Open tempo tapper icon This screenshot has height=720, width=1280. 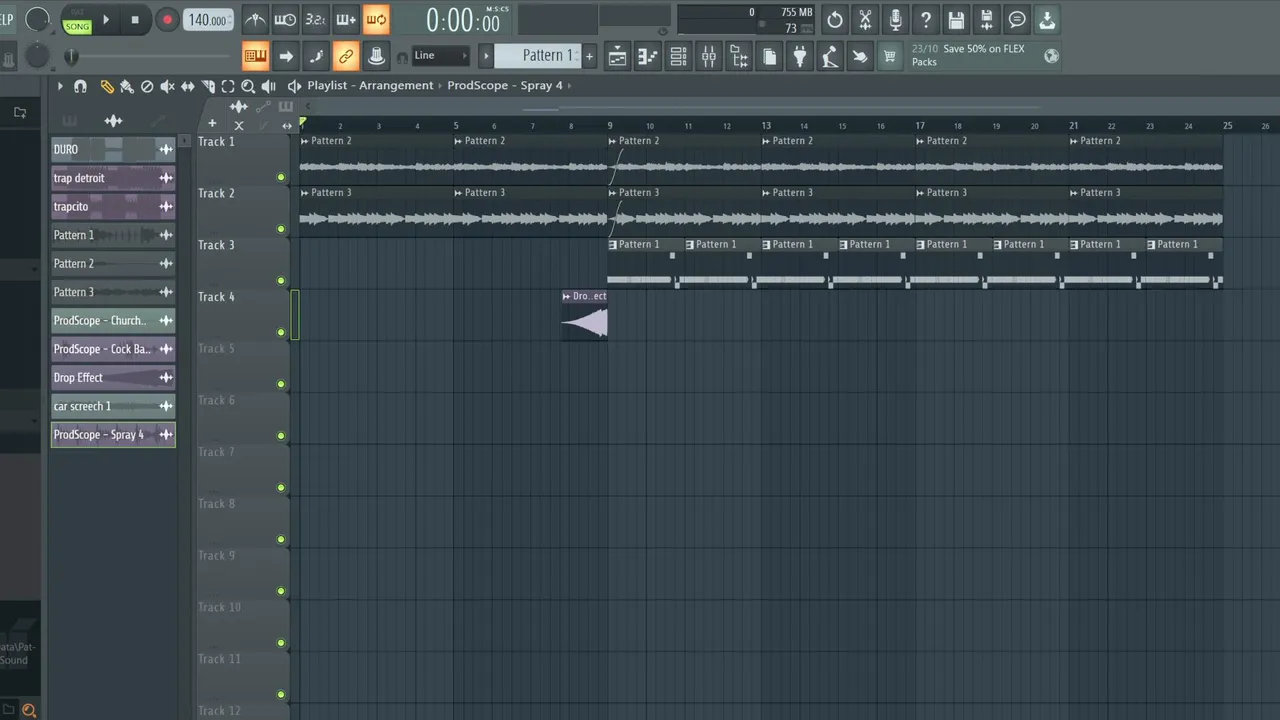pyautogui.click(x=830, y=56)
